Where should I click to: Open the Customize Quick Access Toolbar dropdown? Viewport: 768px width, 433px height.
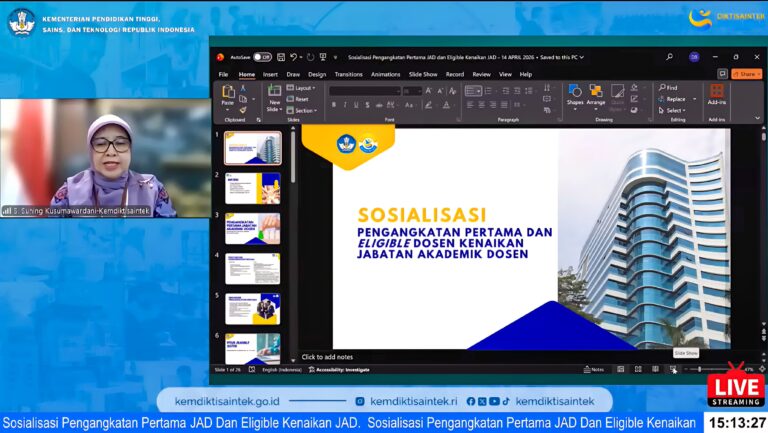point(336,57)
